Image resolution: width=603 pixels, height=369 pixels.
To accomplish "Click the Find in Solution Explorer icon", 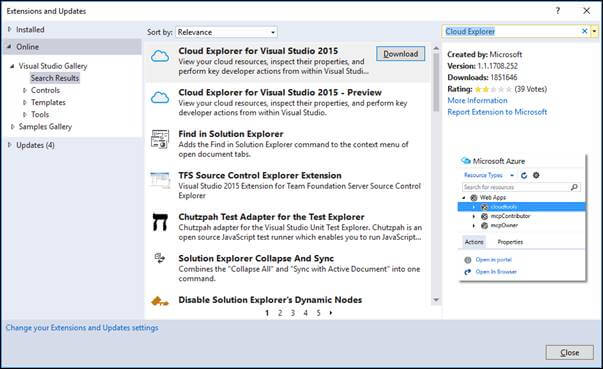I will [160, 139].
